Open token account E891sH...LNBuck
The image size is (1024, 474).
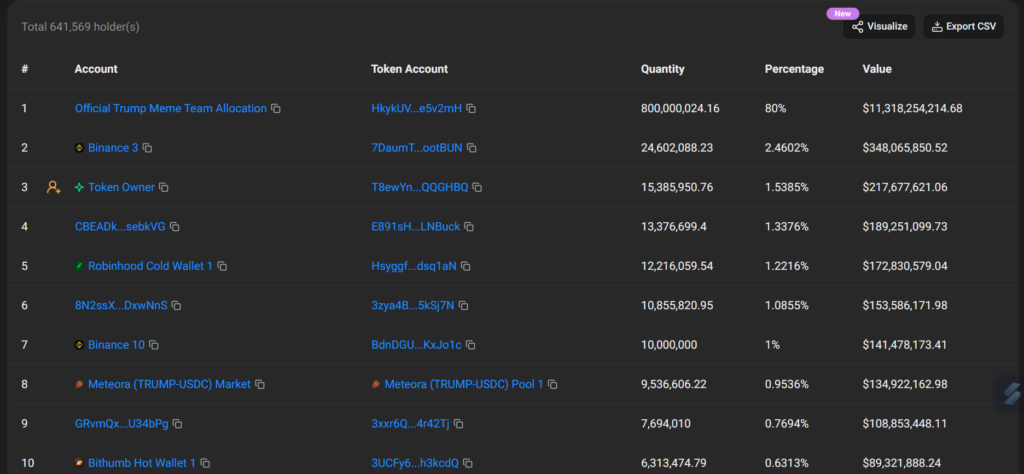coord(415,227)
